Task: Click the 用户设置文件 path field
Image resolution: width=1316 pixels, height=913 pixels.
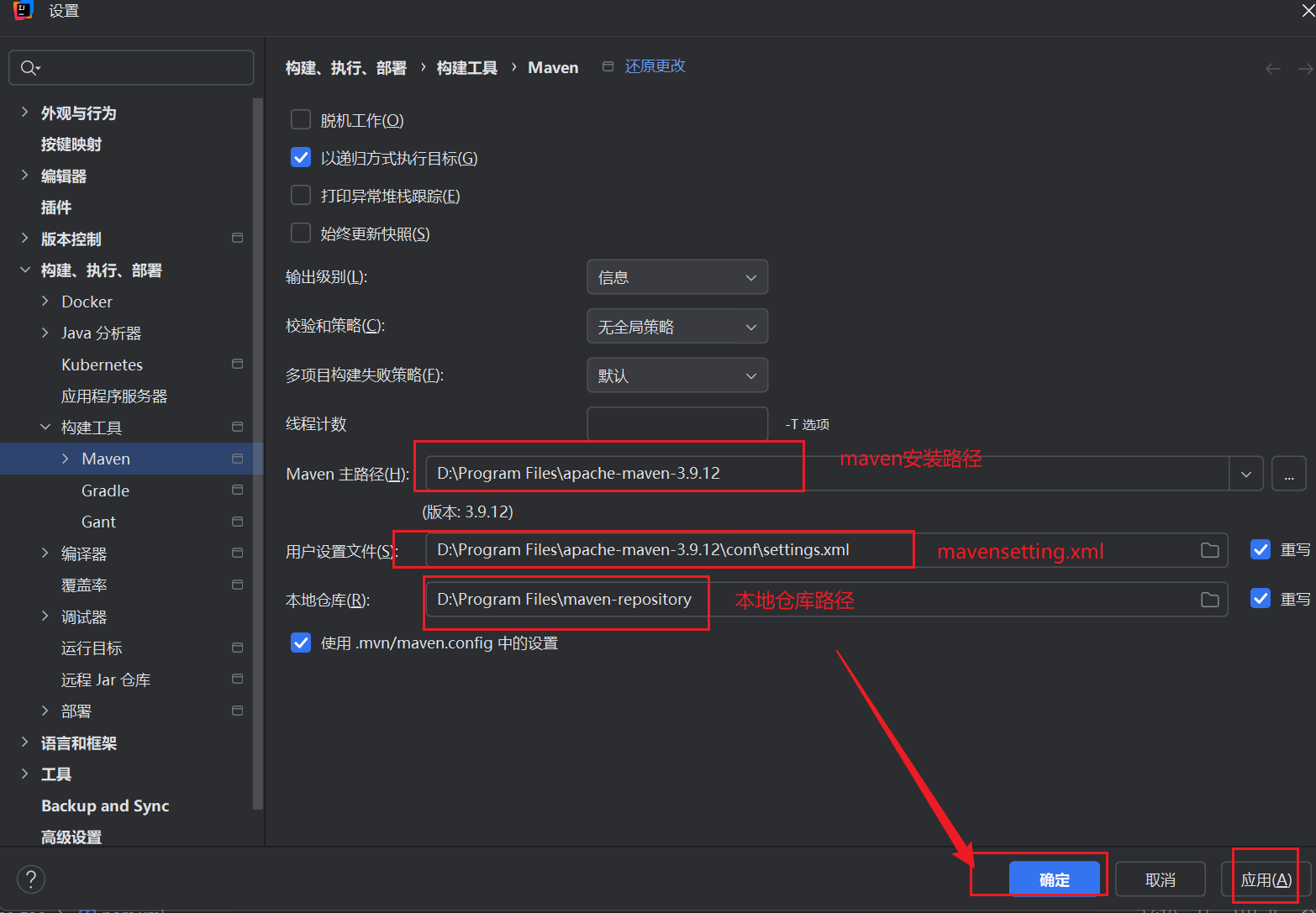Action: click(x=827, y=550)
